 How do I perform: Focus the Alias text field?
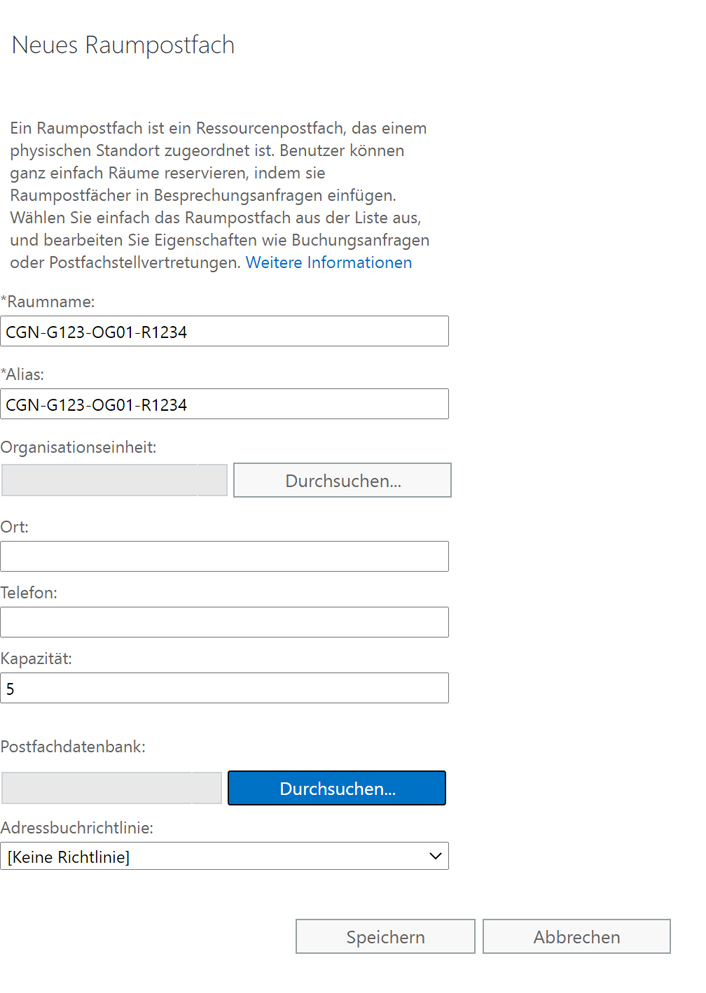point(224,404)
